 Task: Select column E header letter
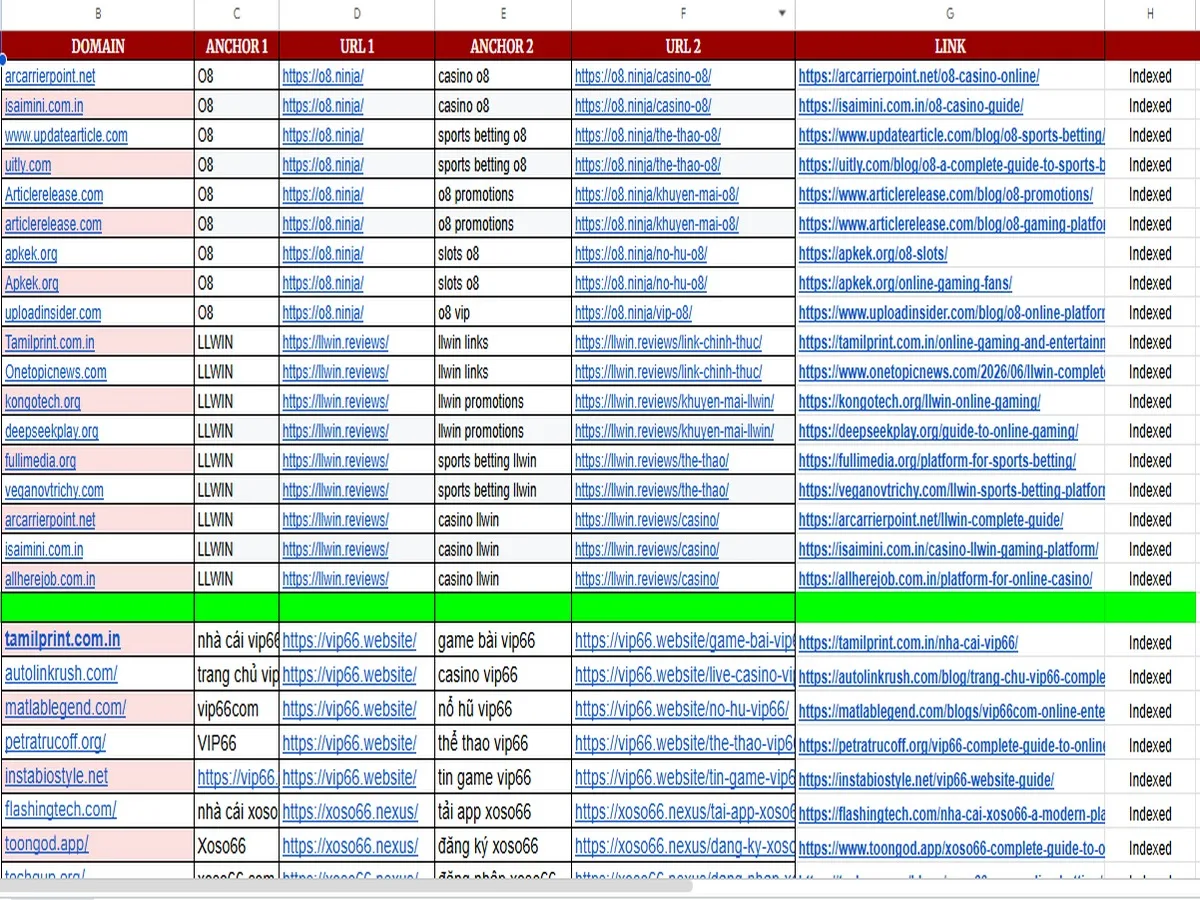pyautogui.click(x=503, y=14)
